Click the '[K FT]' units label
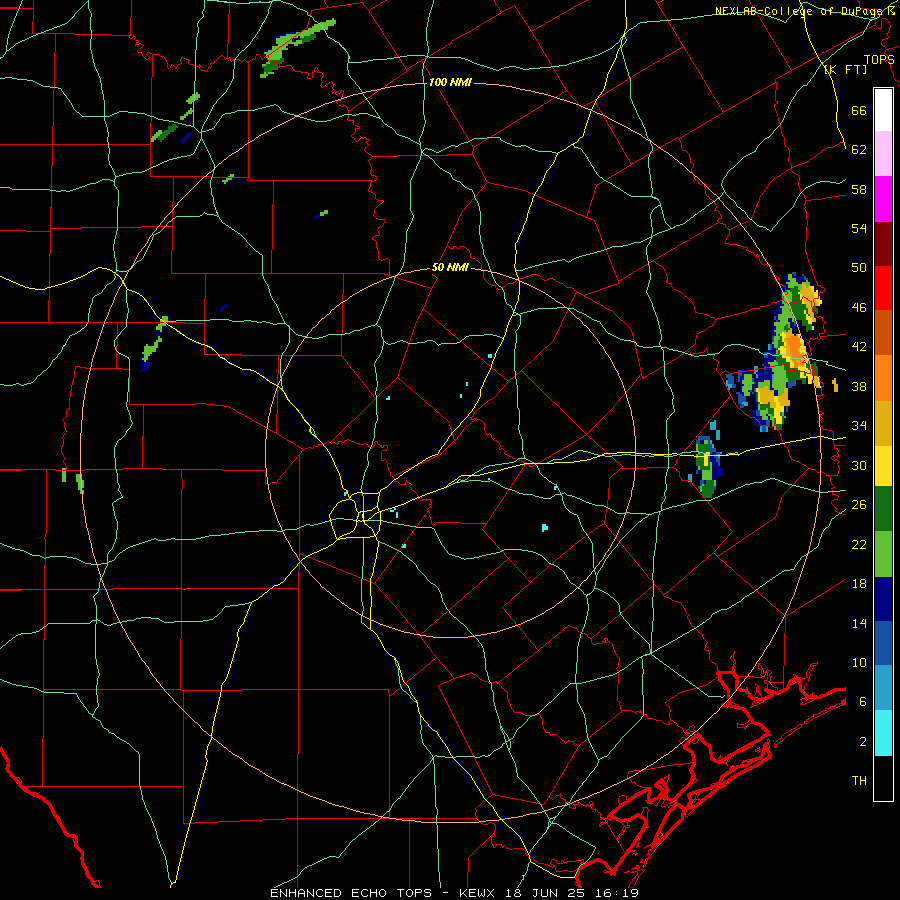Viewport: 900px width, 900px height. (845, 69)
